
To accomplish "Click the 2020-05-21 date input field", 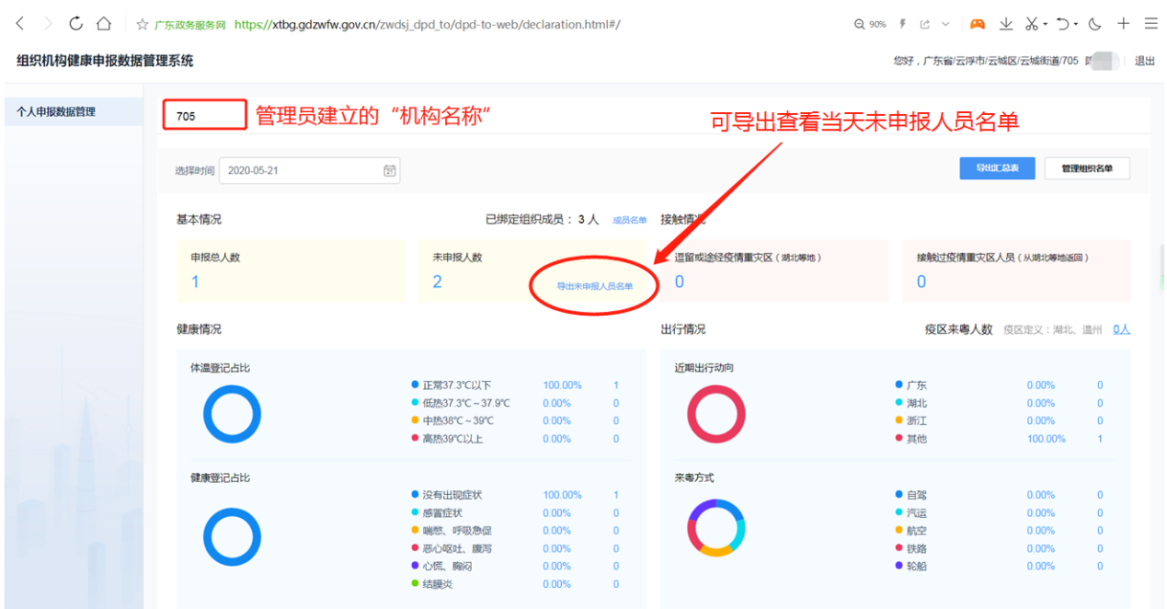I will 300,171.
